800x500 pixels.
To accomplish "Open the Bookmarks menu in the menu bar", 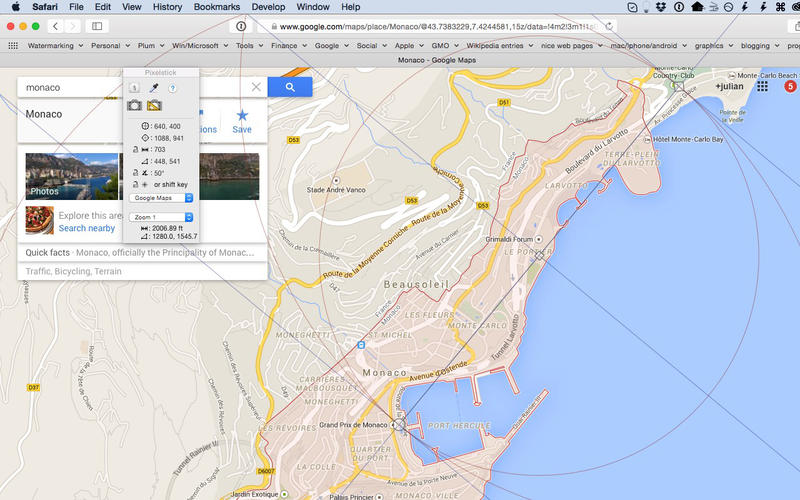I will 217,7.
